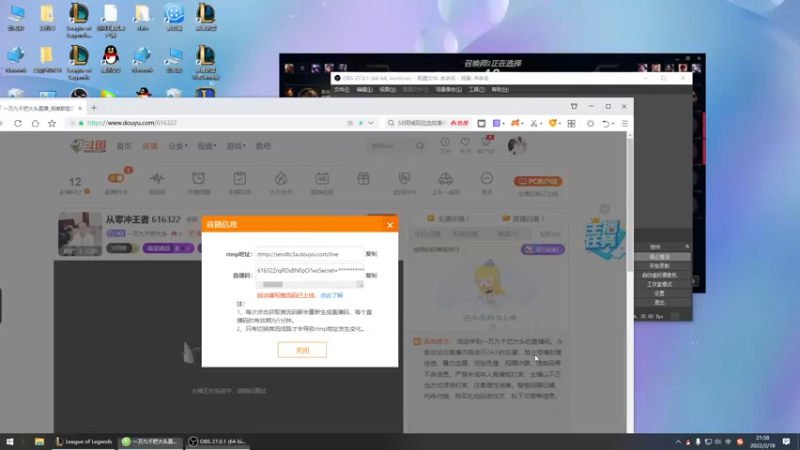Image resolution: width=800 pixels, height=450 pixels.
Task: Click search magnifier in browser search box
Action: pos(391,123)
